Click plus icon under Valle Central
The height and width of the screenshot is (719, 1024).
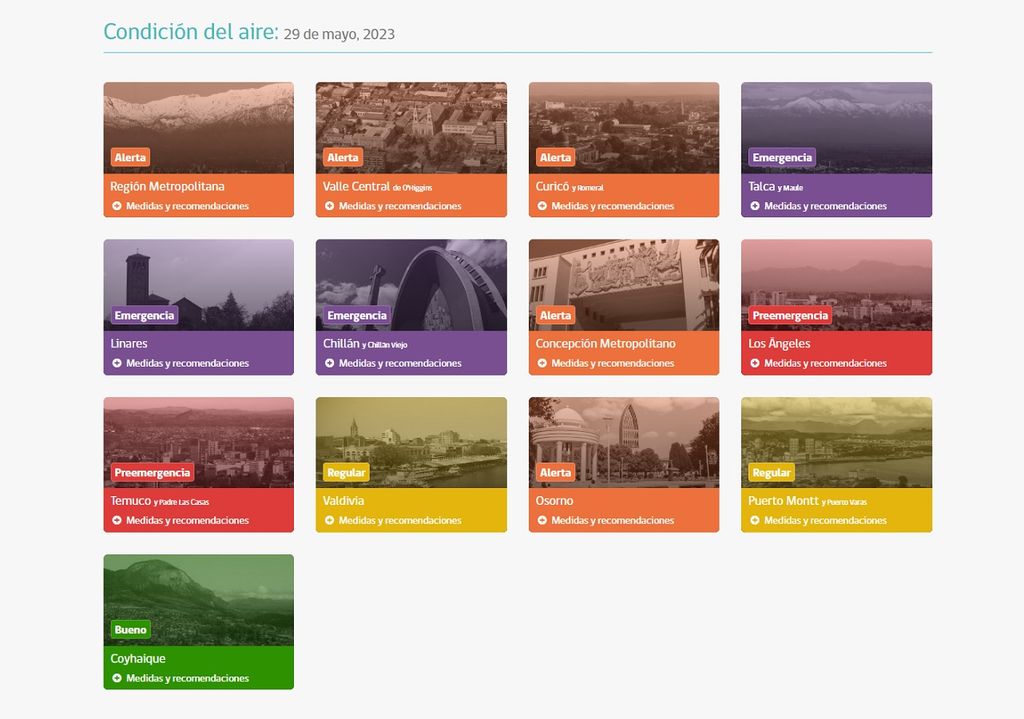(330, 206)
